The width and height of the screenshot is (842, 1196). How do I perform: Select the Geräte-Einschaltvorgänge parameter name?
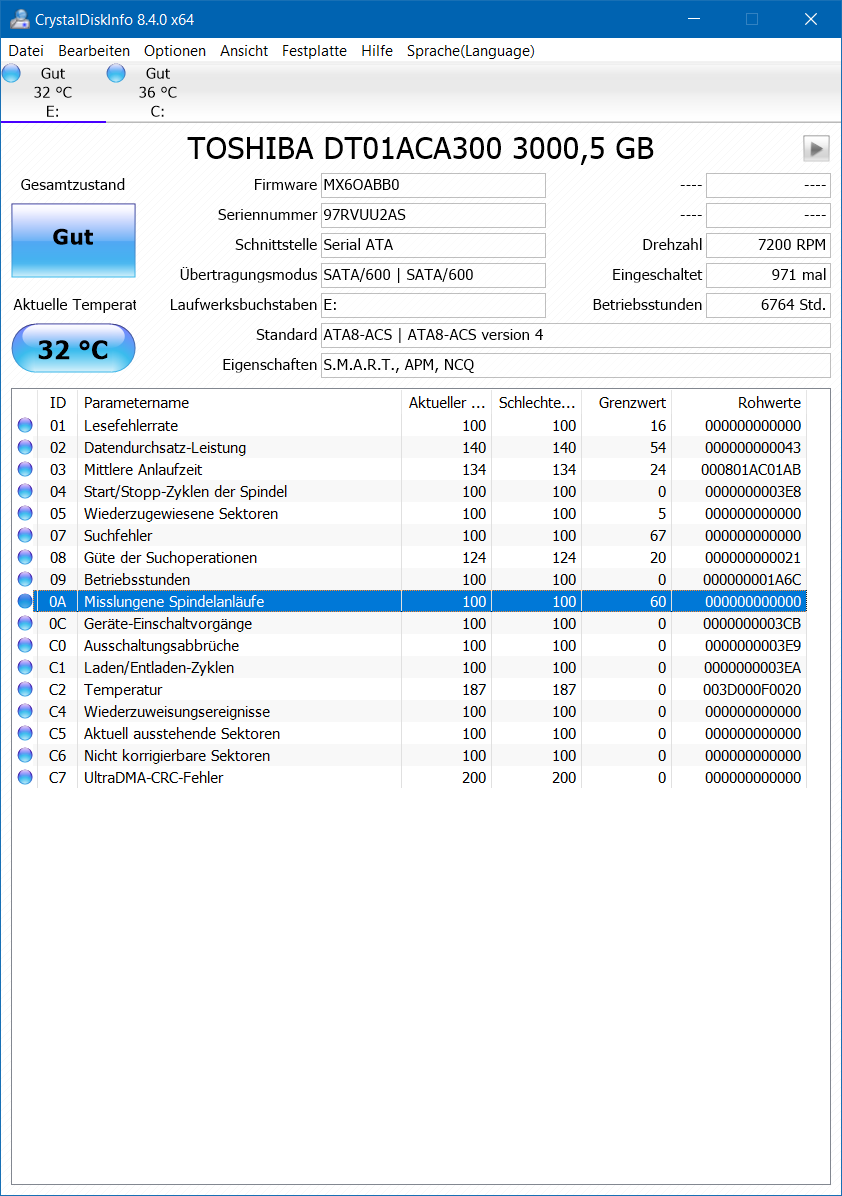tap(168, 624)
